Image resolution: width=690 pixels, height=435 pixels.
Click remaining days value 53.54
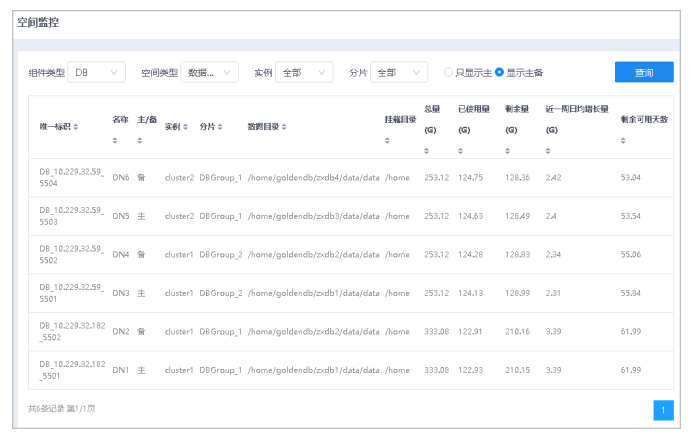click(x=631, y=216)
